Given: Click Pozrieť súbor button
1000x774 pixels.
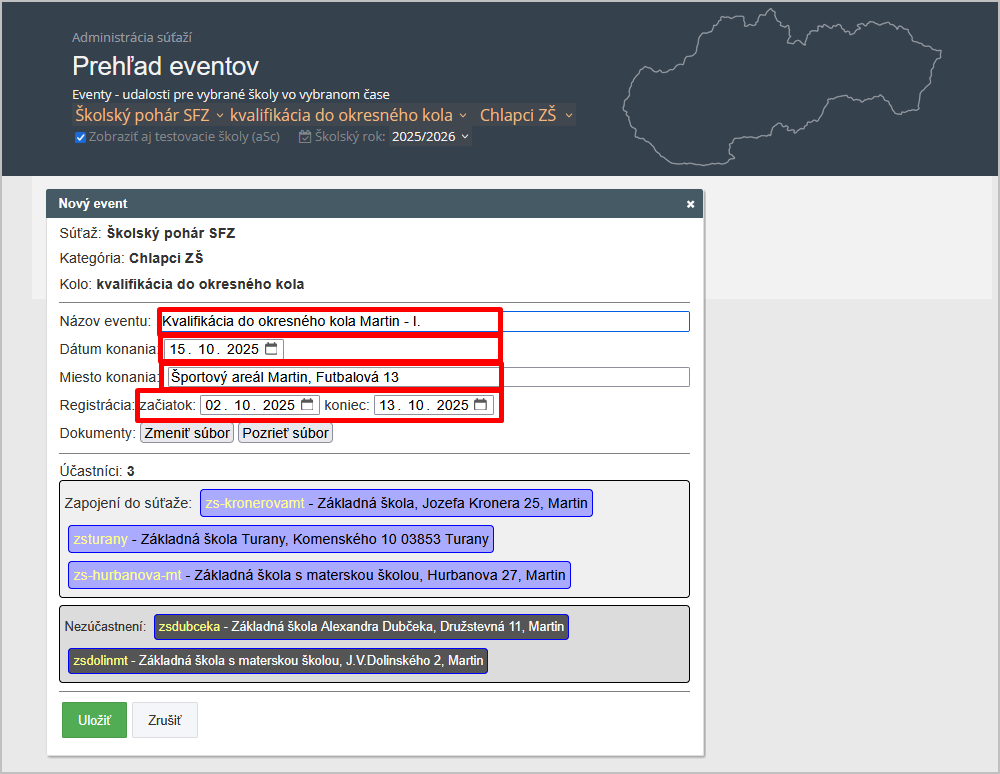Looking at the screenshot, I should (285, 433).
